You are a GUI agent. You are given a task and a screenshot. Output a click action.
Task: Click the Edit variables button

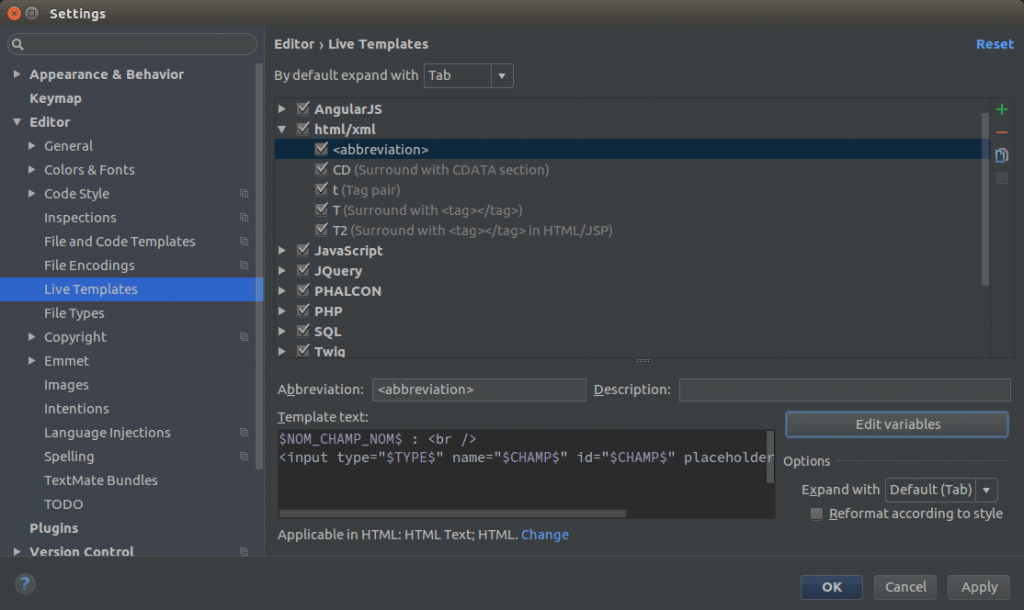pyautogui.click(x=897, y=425)
